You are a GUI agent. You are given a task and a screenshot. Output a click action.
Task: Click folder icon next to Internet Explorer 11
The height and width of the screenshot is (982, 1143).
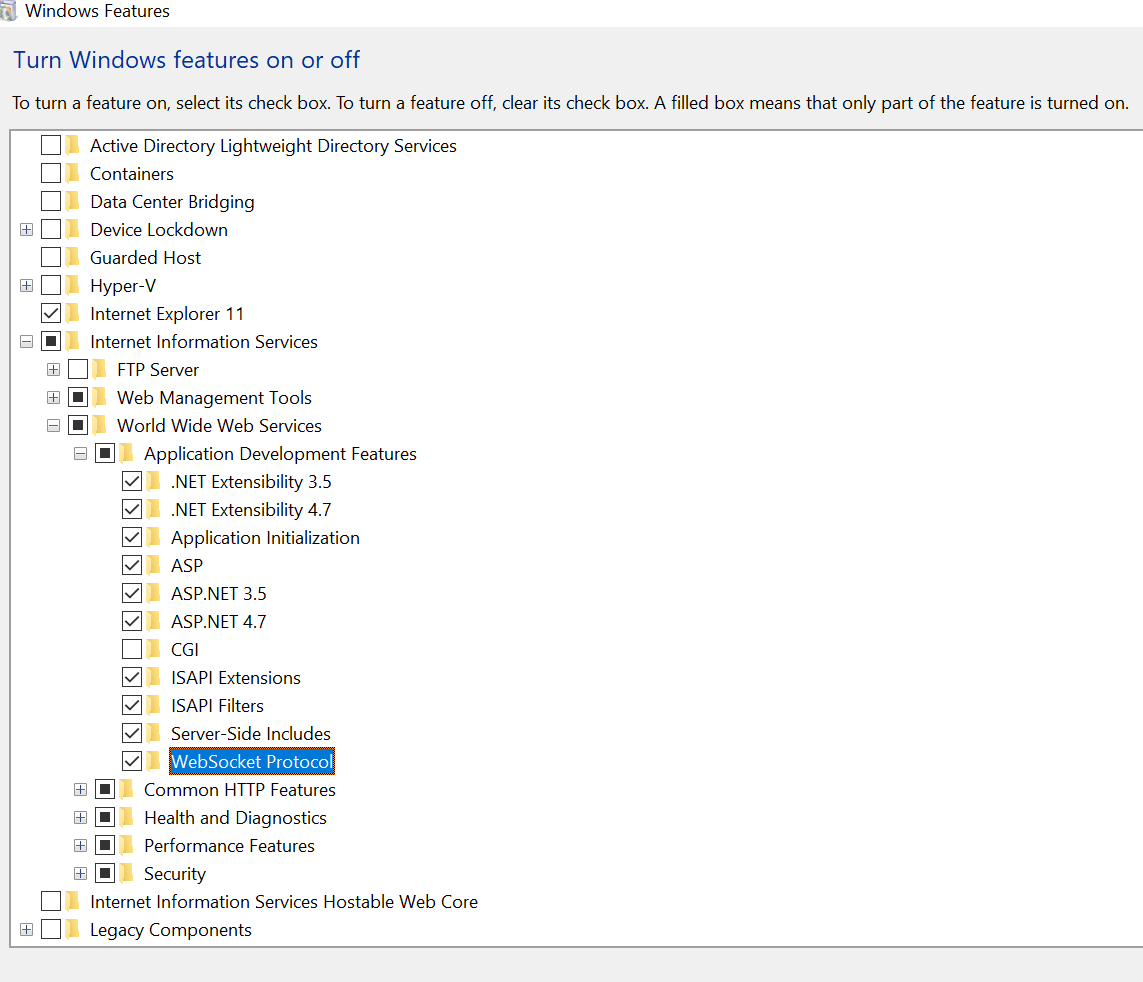[72, 313]
